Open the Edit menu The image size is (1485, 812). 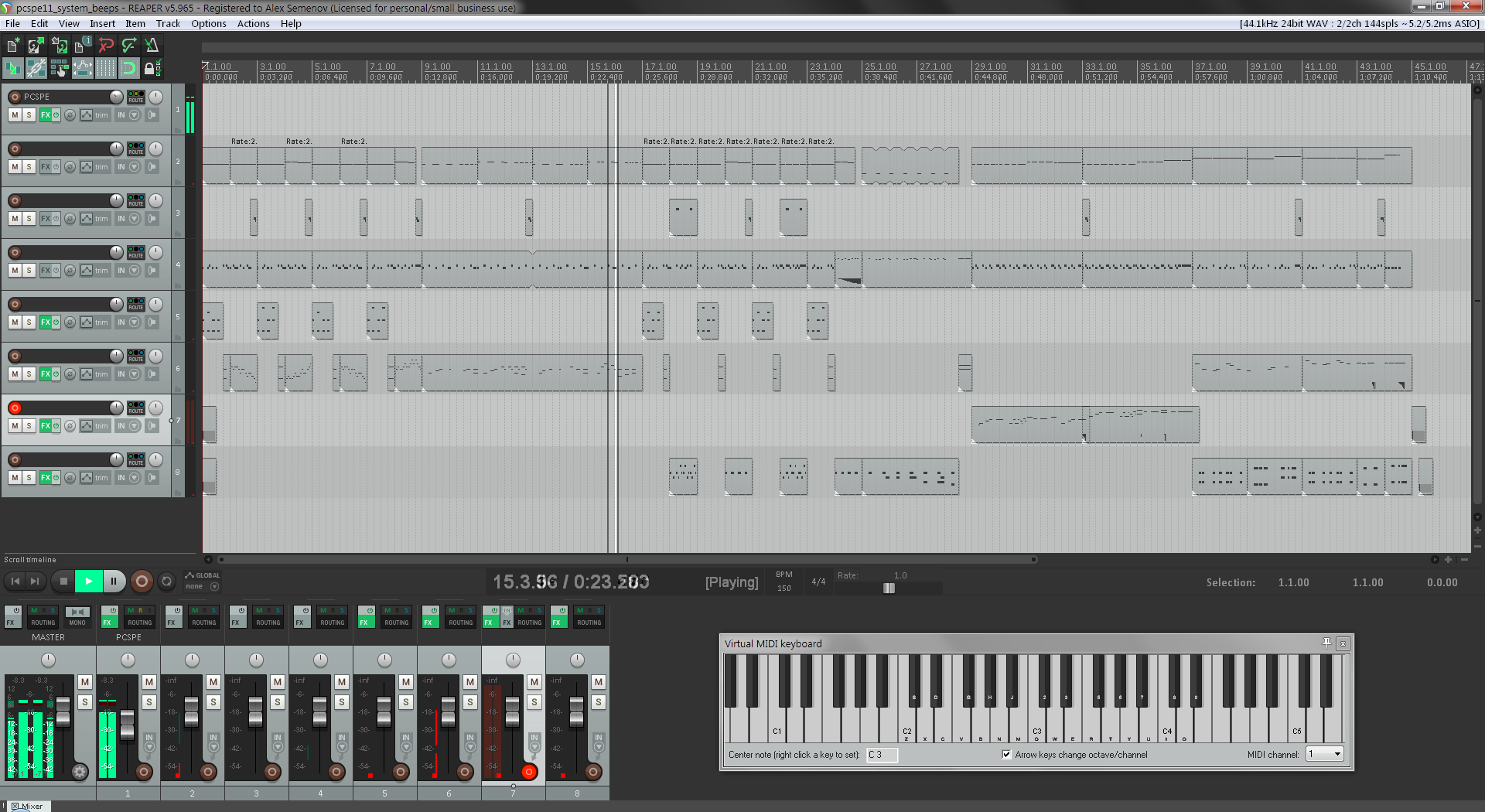39,23
